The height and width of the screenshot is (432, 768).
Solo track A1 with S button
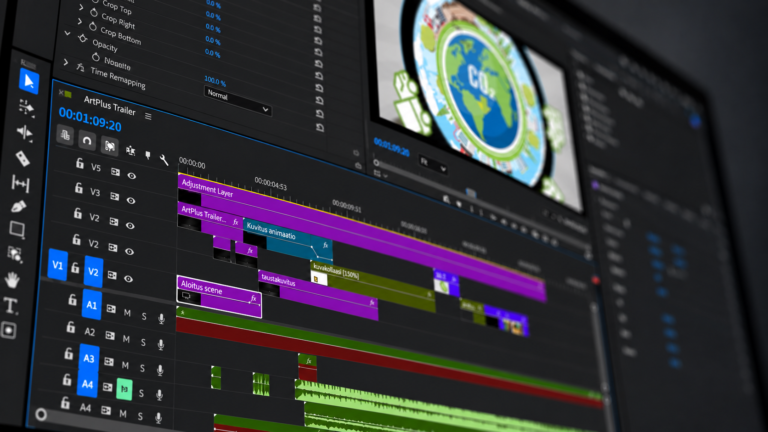coord(144,316)
